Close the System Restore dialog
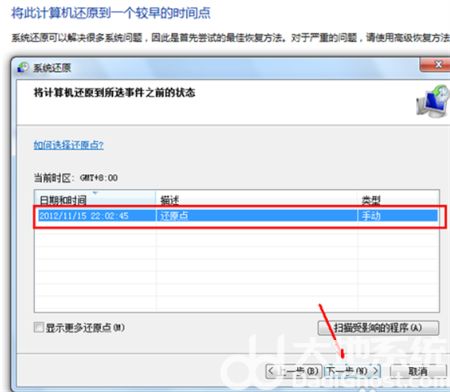Viewport: 450px width, 392px height. point(435,65)
